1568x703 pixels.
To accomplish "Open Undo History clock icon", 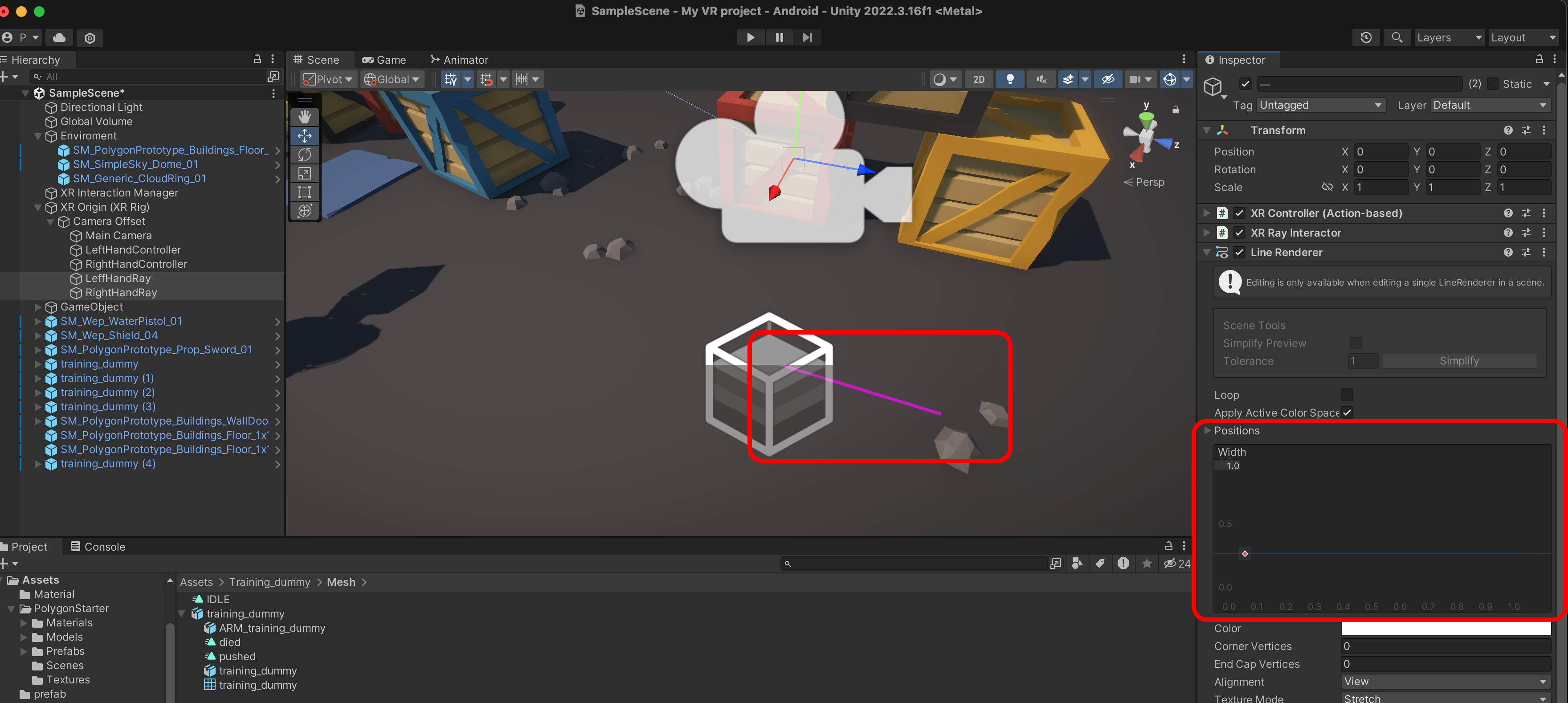I will point(1365,37).
